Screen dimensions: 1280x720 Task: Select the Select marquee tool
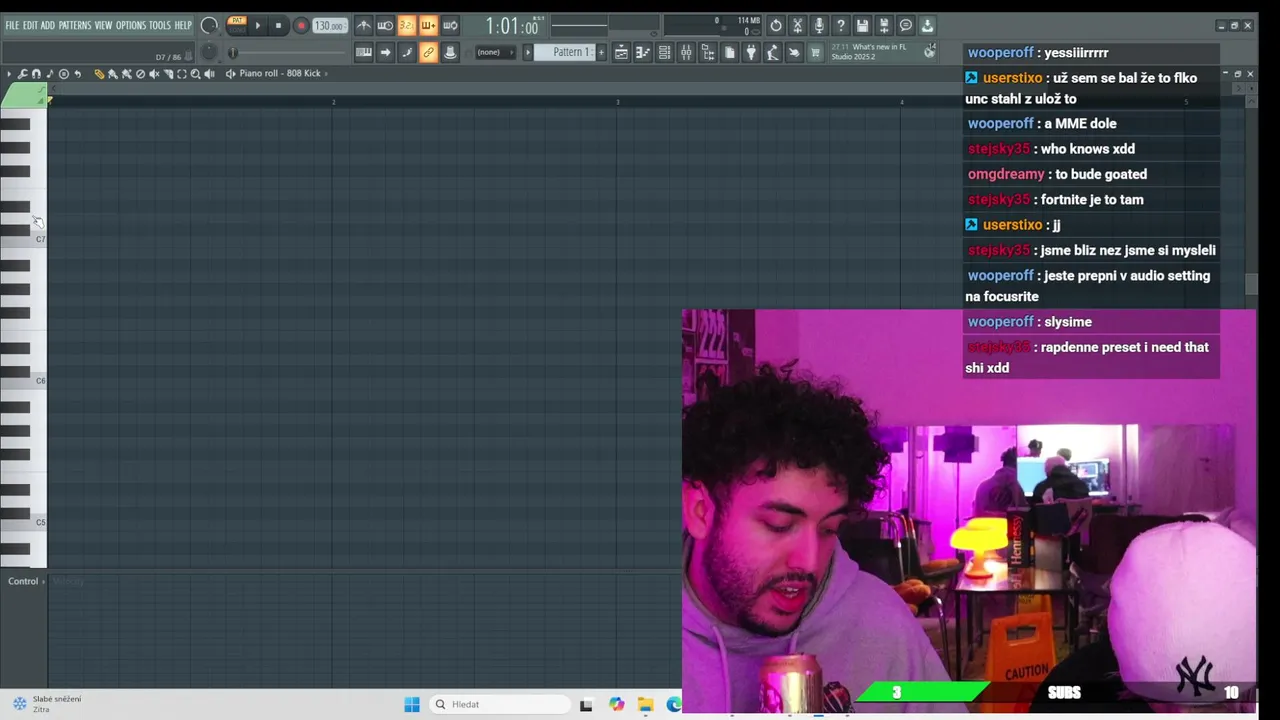[x=182, y=73]
